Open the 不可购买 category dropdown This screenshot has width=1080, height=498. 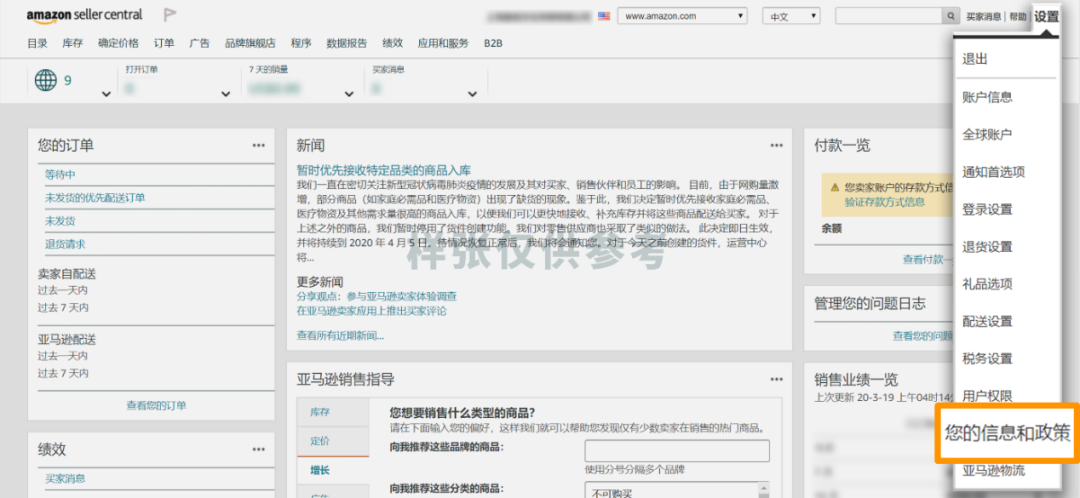(x=677, y=490)
